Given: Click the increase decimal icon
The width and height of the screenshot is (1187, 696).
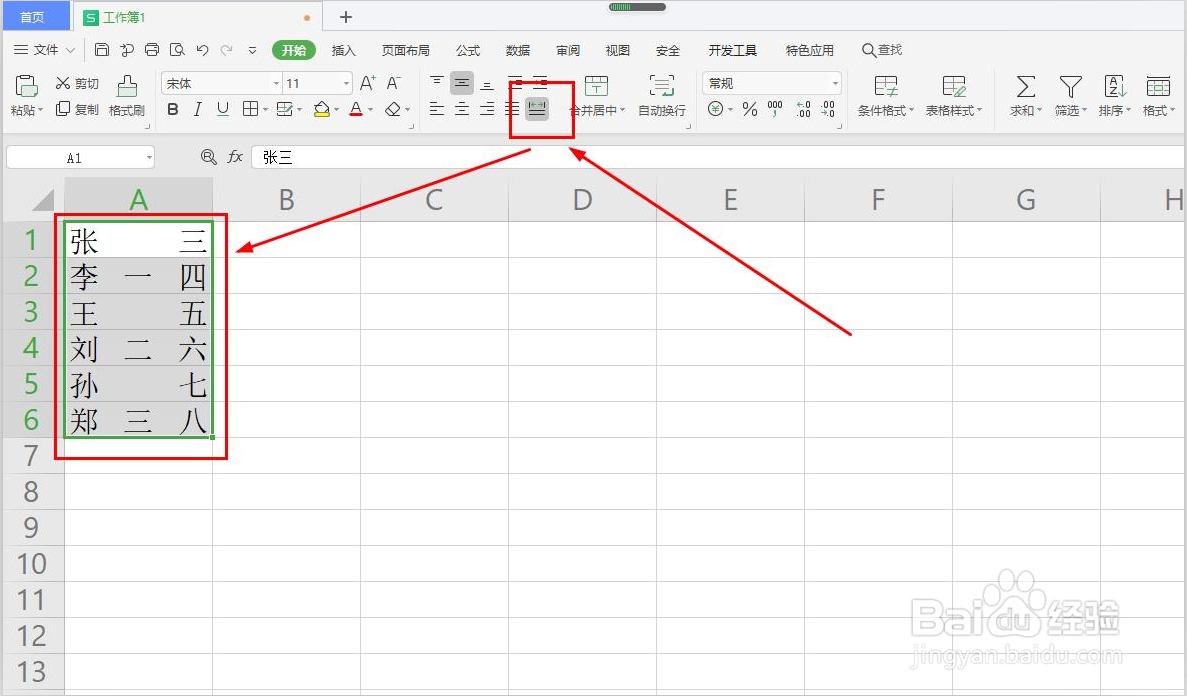Looking at the screenshot, I should 801,110.
